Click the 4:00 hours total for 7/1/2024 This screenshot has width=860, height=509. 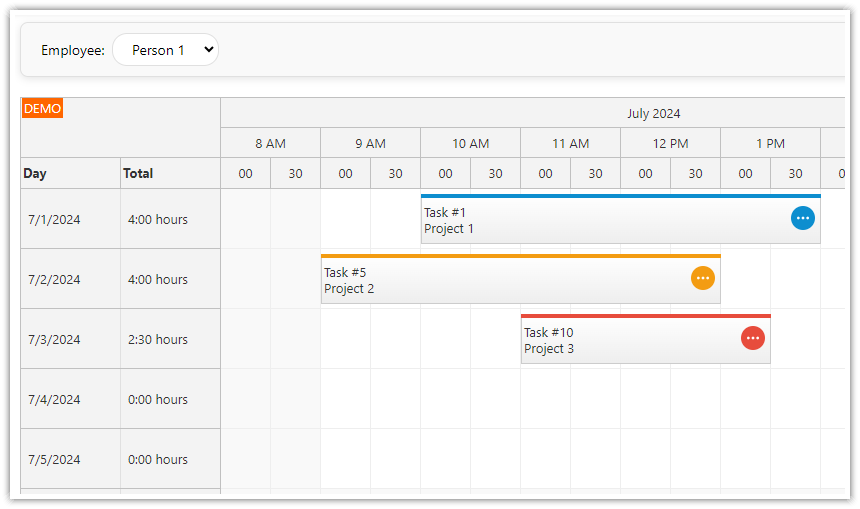click(171, 219)
